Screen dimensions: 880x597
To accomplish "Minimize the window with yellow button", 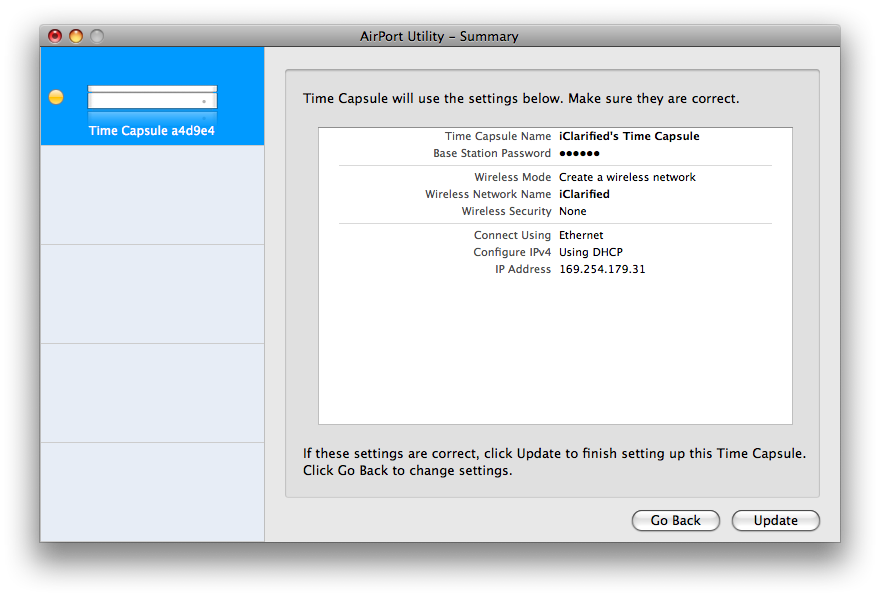I will [x=76, y=36].
